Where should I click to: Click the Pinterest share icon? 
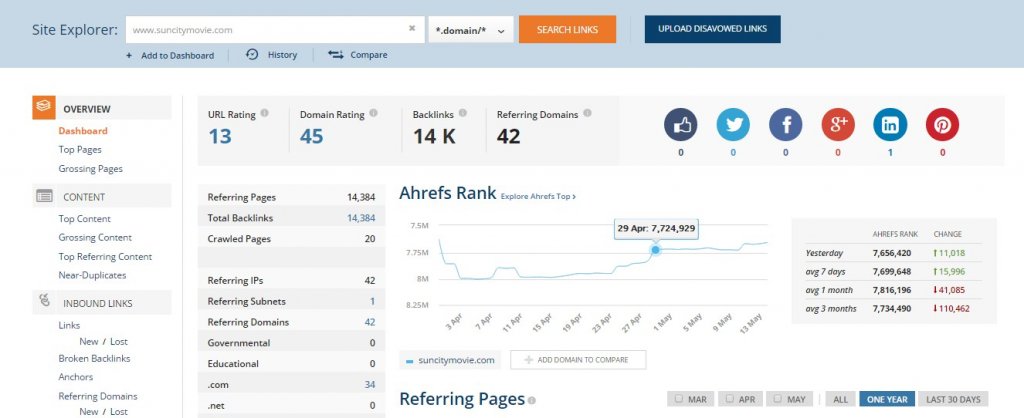(942, 125)
